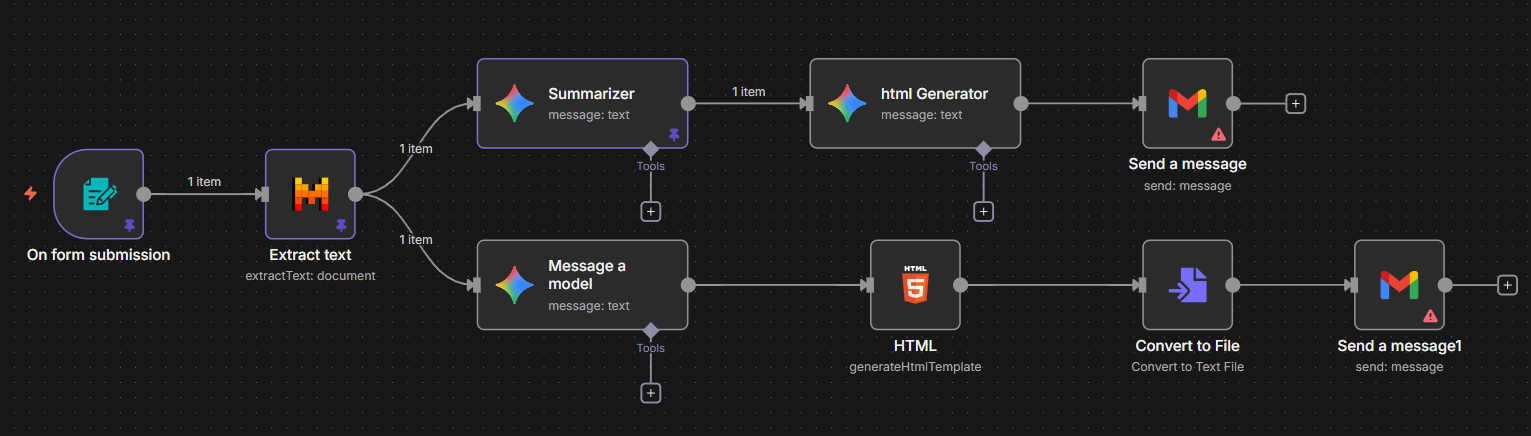The width and height of the screenshot is (1531, 436).
Task: Select the 'html Generator' node title
Action: 934,94
